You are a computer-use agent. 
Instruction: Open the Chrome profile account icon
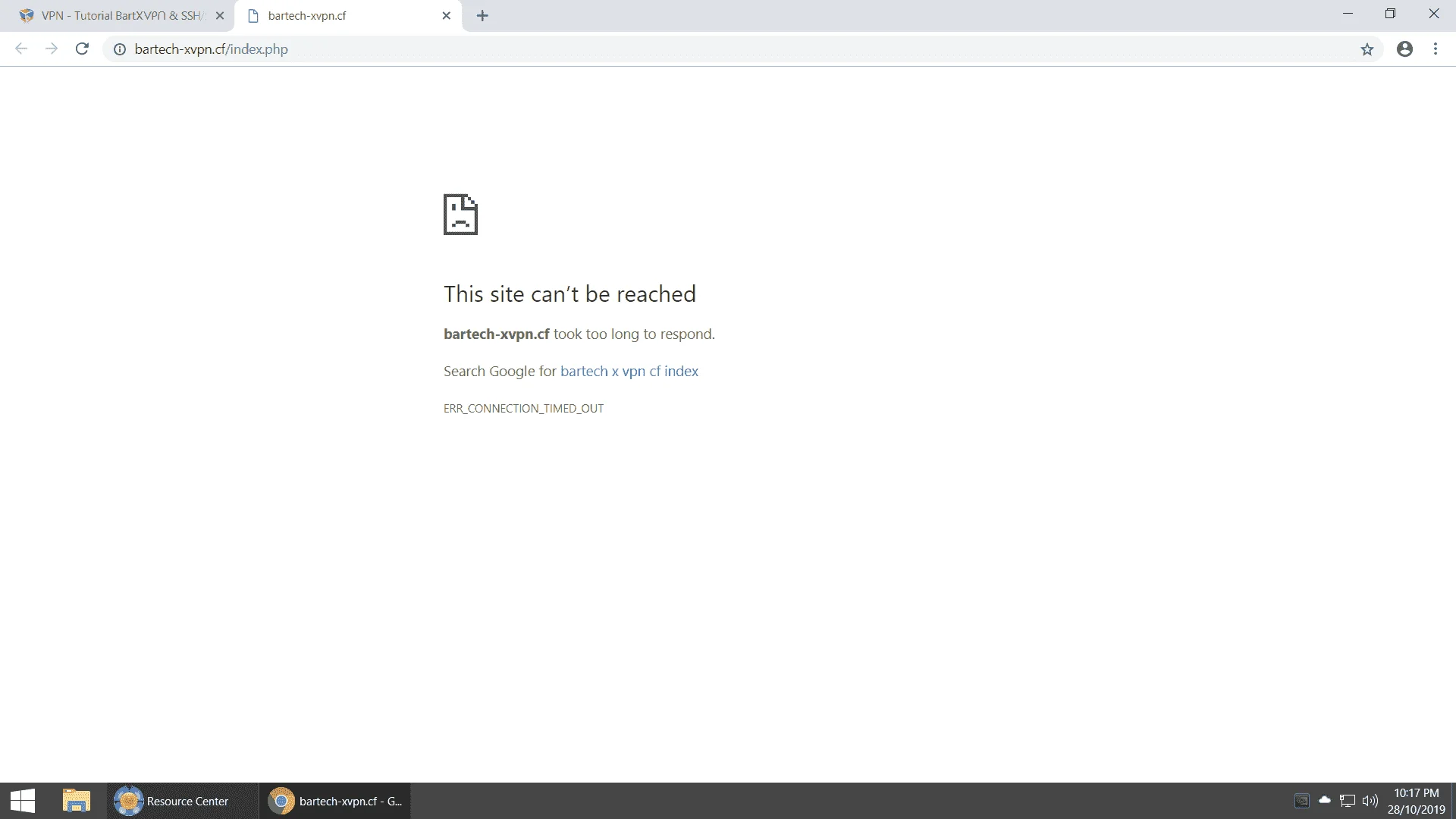click(1404, 49)
